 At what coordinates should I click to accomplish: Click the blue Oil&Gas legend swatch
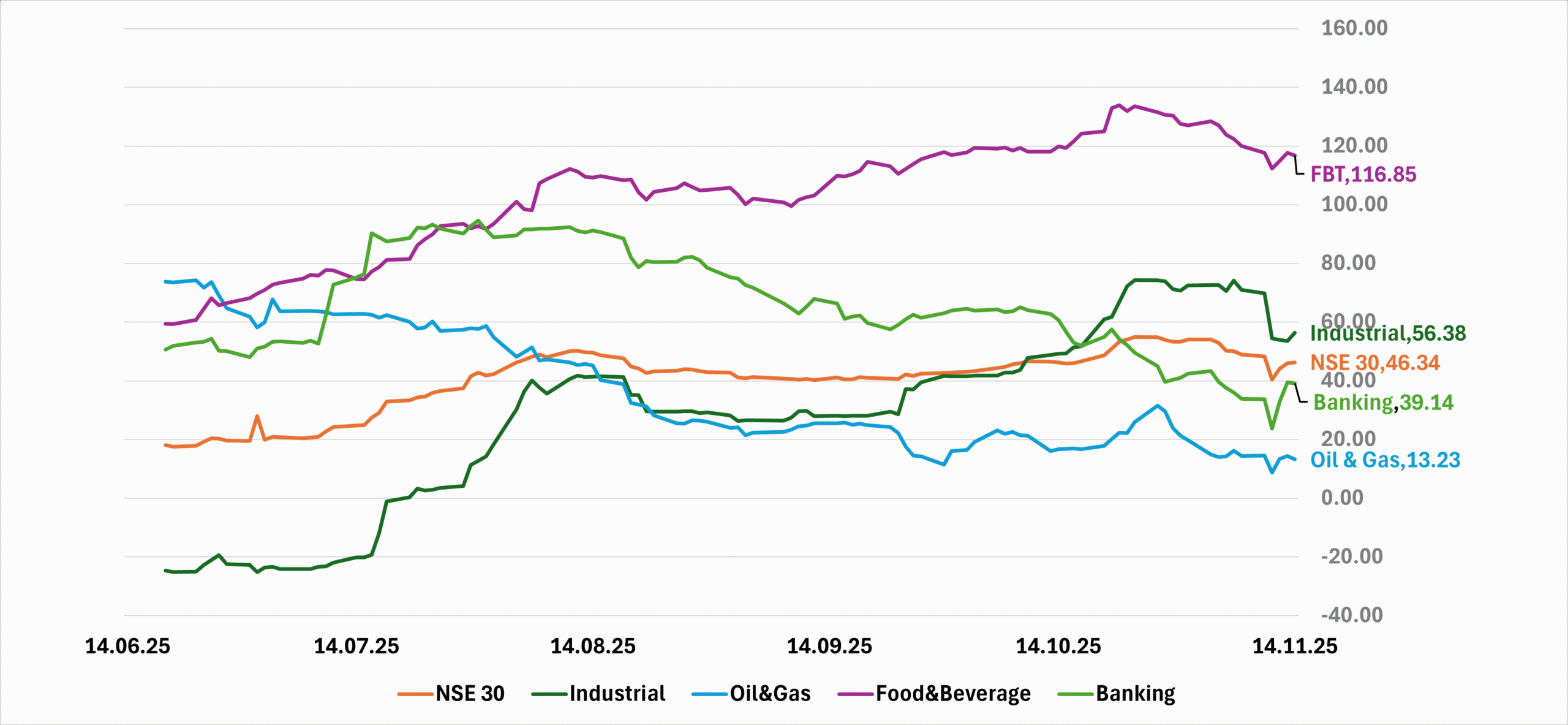pyautogui.click(x=710, y=694)
